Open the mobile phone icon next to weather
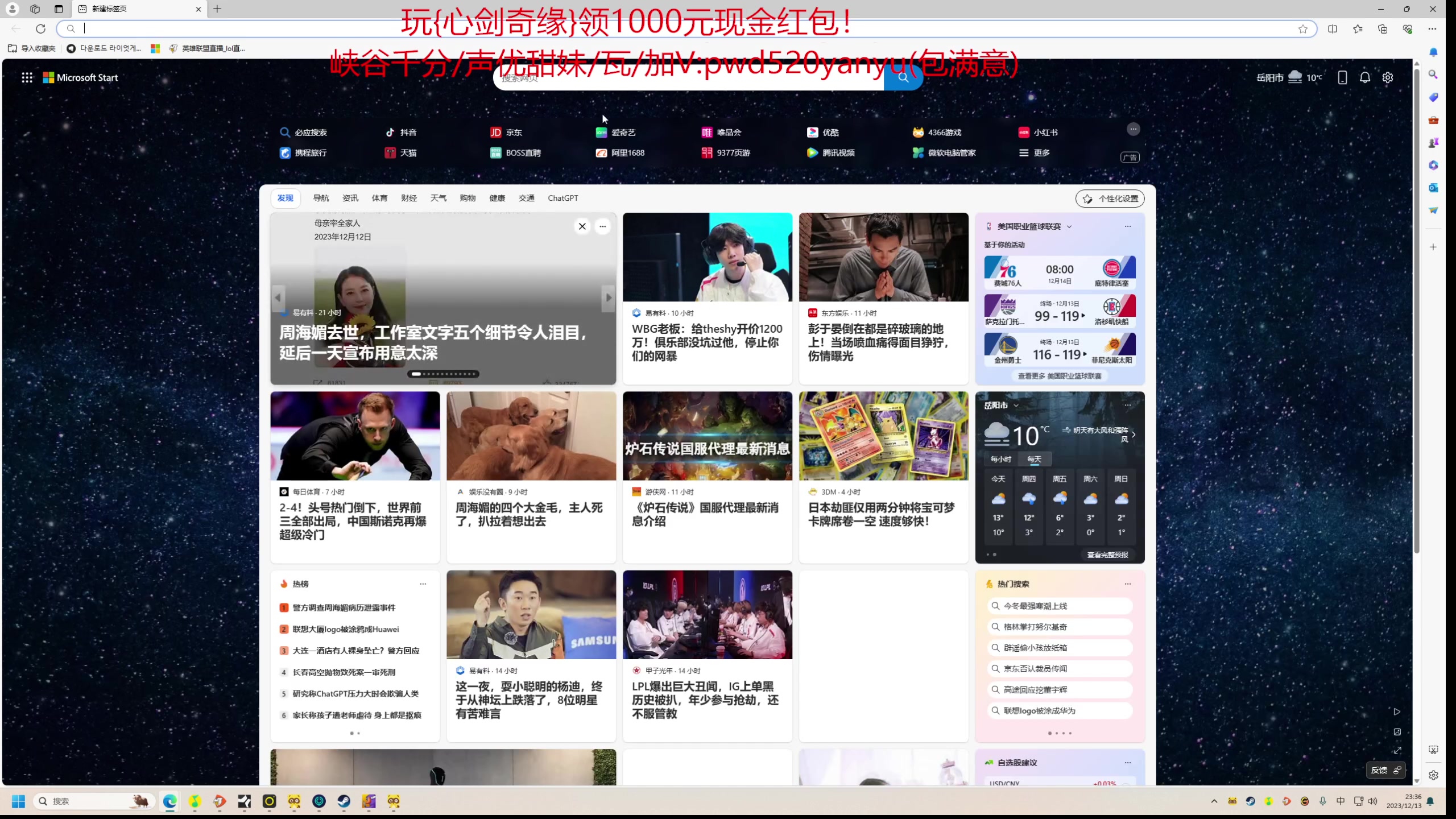This screenshot has width=1456, height=819. click(x=1342, y=77)
